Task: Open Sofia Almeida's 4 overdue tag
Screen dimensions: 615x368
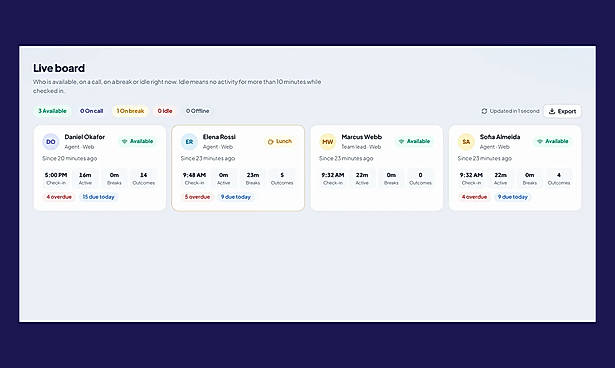Action: point(474,197)
